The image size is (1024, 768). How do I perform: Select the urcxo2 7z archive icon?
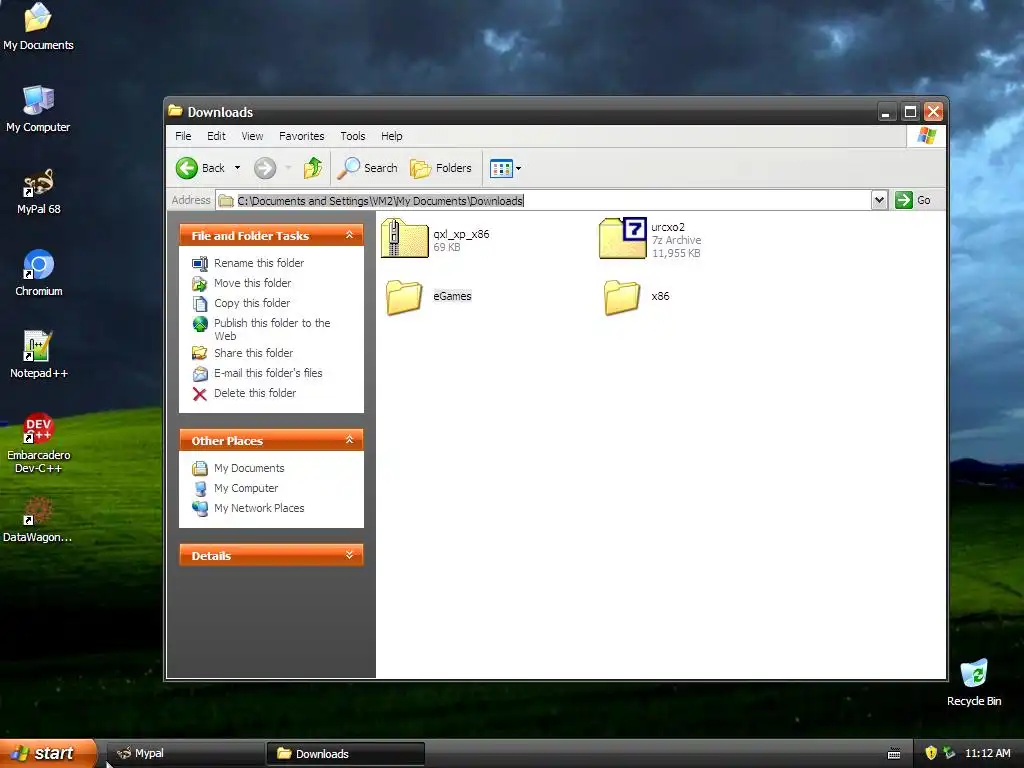click(623, 238)
